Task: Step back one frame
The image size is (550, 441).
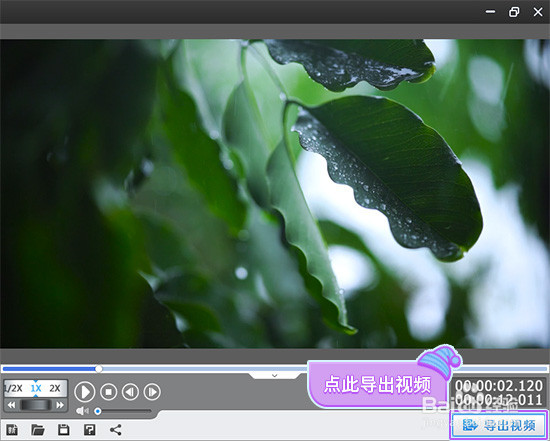Action: click(x=130, y=392)
